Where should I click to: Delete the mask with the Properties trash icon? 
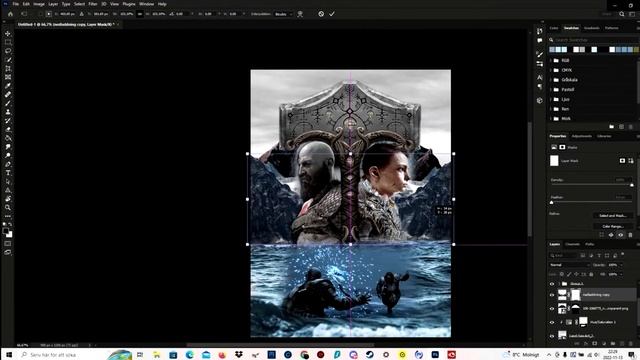pos(630,235)
